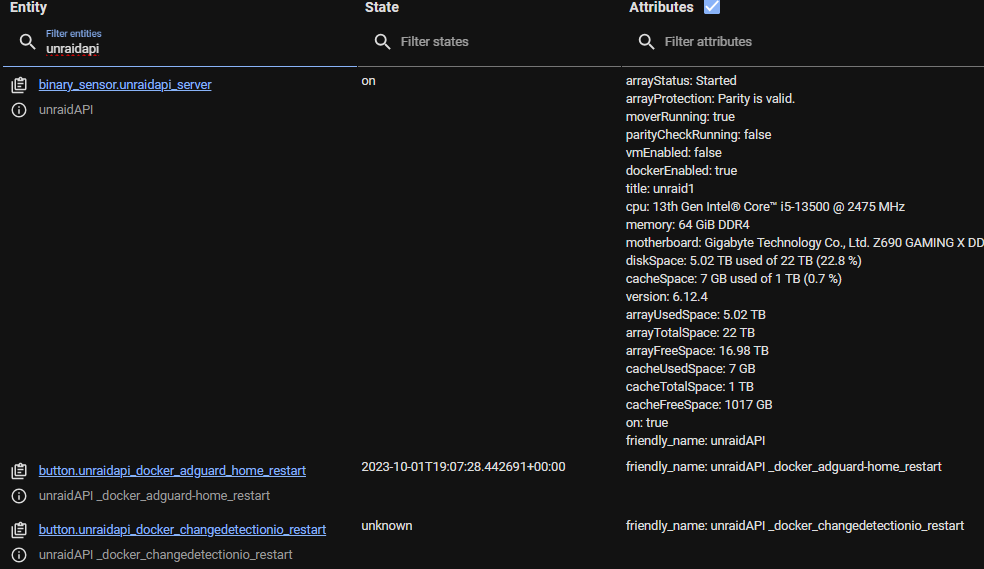Click the 'on: true' attribute
Screen dimensions: 984x569
(647, 423)
